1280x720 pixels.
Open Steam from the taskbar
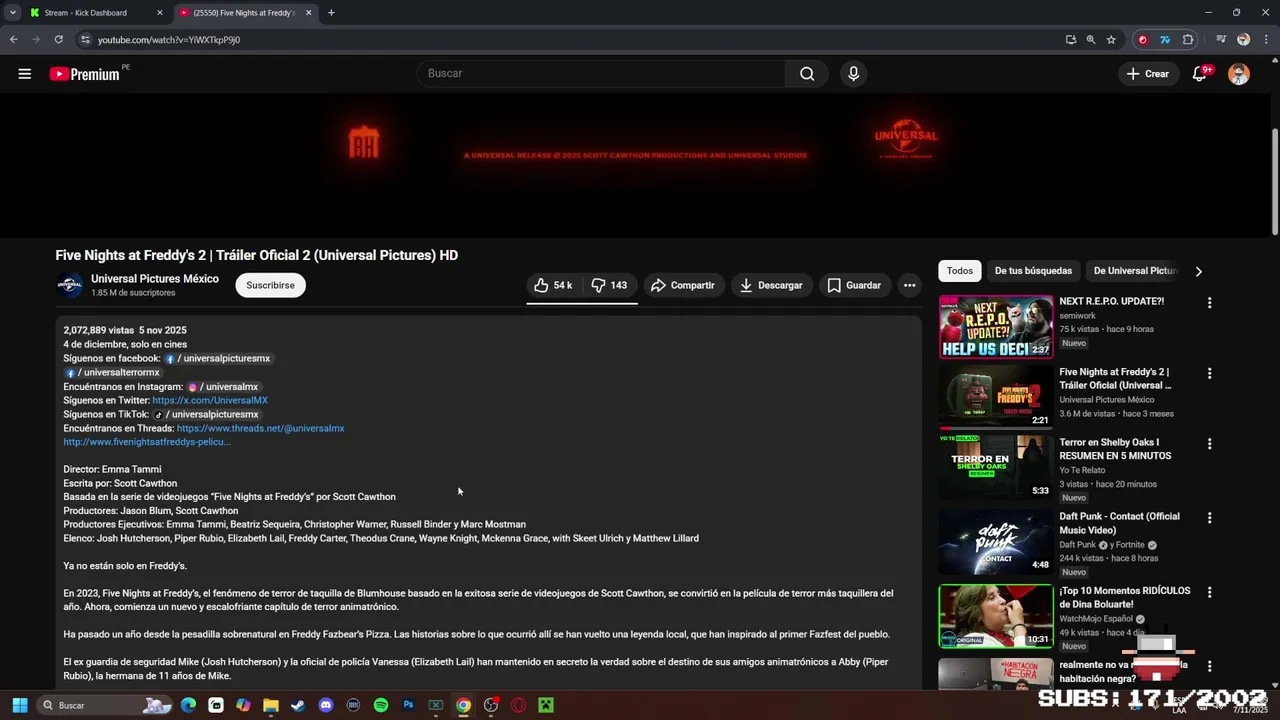(298, 705)
